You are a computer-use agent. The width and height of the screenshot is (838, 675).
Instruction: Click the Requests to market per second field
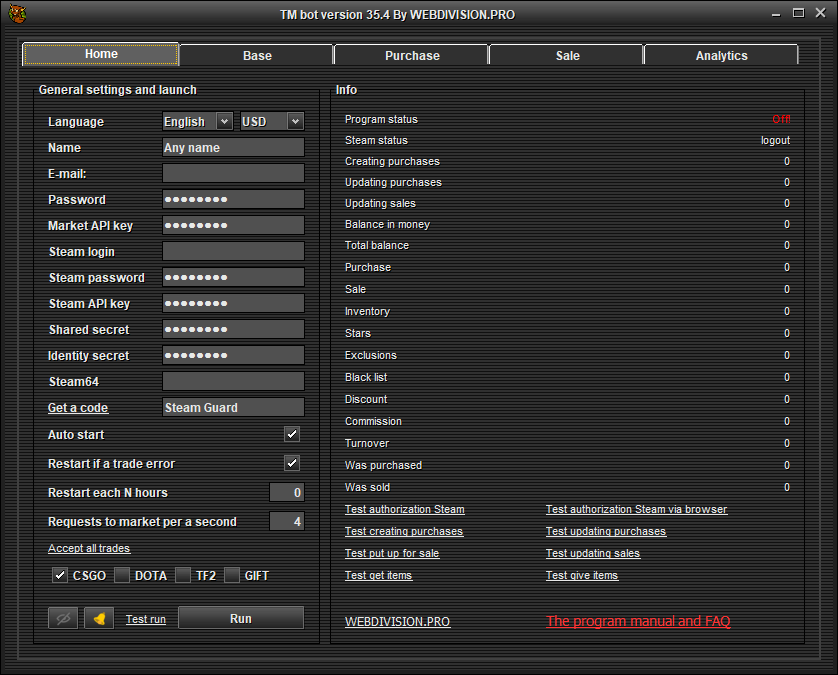pyautogui.click(x=286, y=521)
